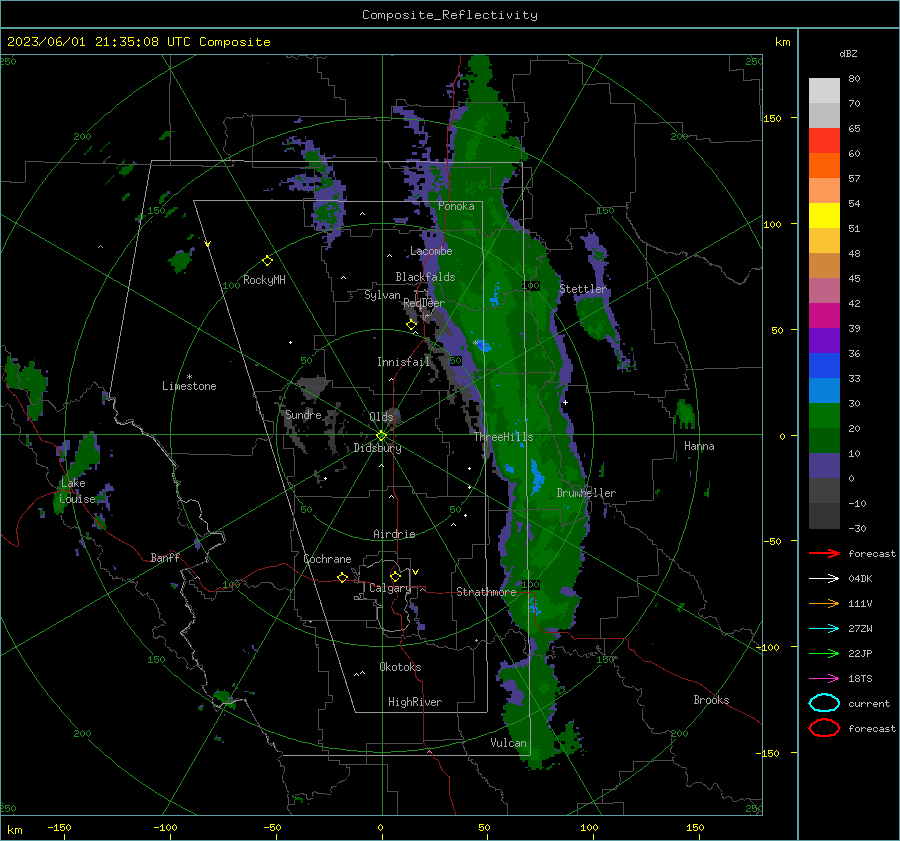Click the RockyMH label text
Image resolution: width=900 pixels, height=841 pixels.
(264, 280)
